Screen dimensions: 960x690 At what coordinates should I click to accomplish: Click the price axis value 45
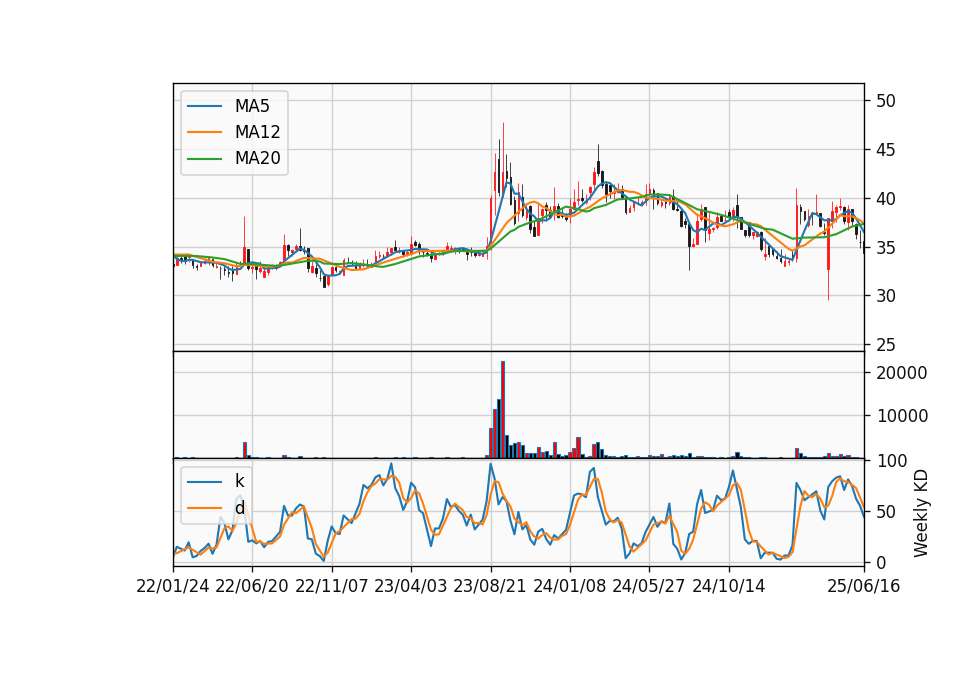tap(885, 151)
